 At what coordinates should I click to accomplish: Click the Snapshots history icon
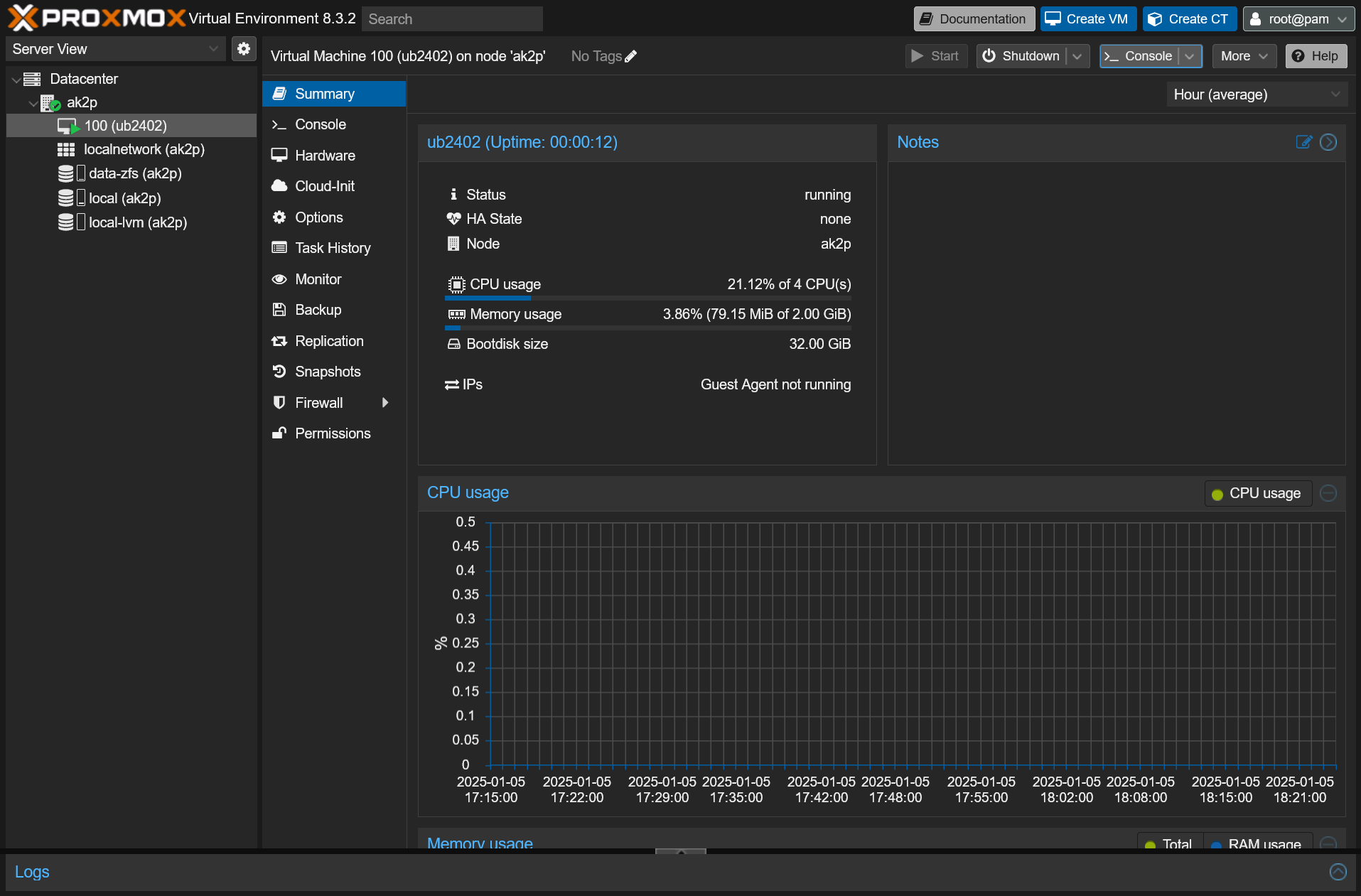[x=279, y=372]
